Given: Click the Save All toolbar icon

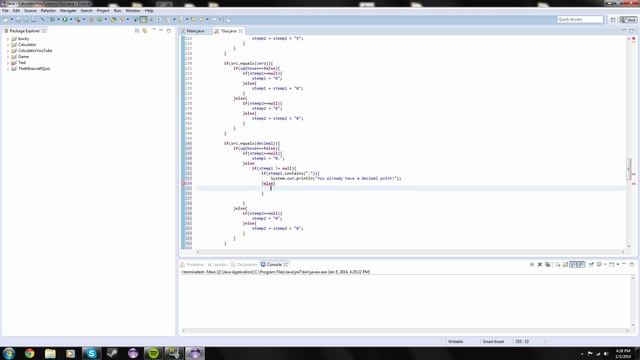Looking at the screenshot, I should (x=26, y=20).
